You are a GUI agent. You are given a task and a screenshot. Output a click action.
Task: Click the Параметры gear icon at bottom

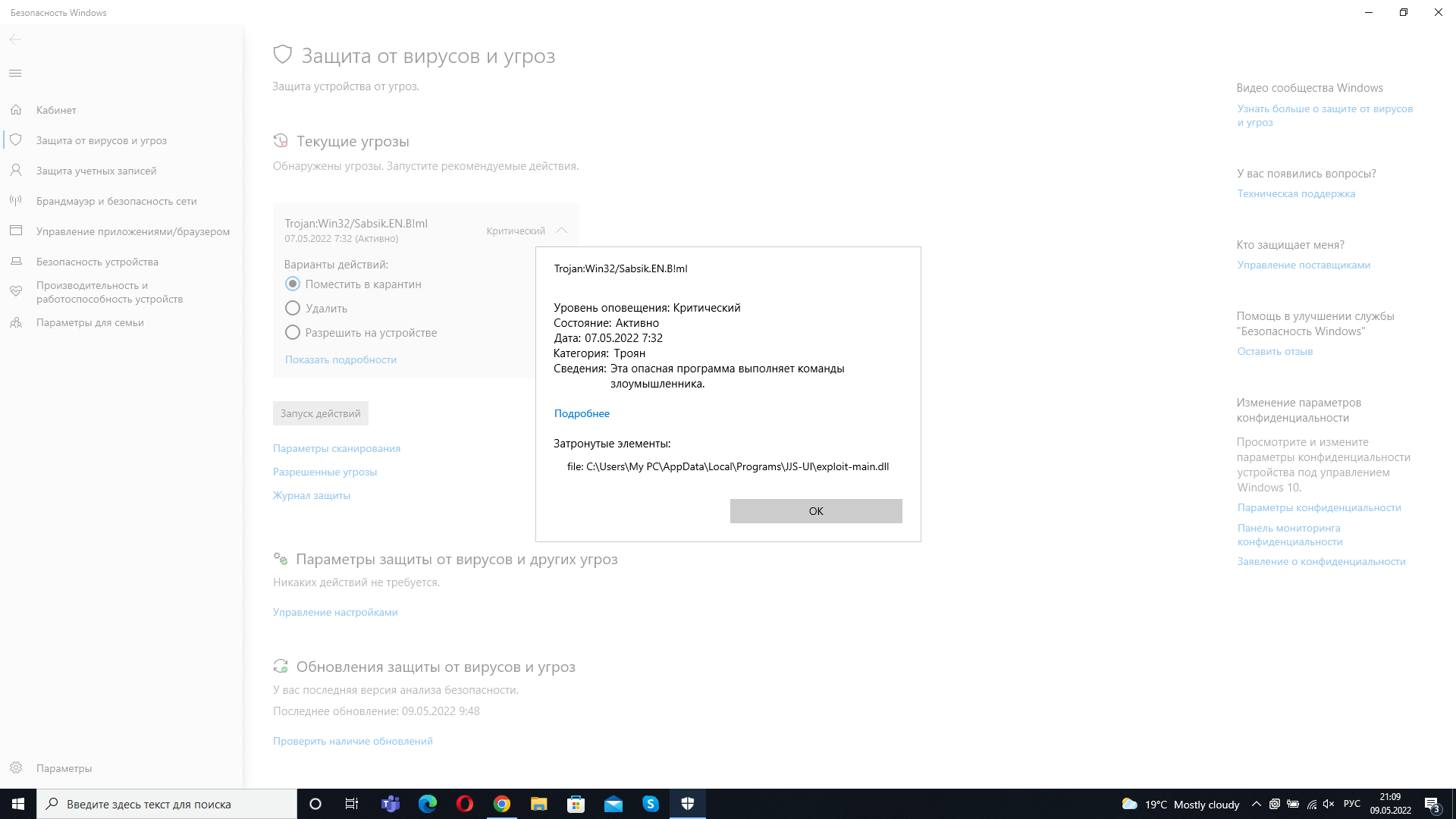pyautogui.click(x=16, y=768)
